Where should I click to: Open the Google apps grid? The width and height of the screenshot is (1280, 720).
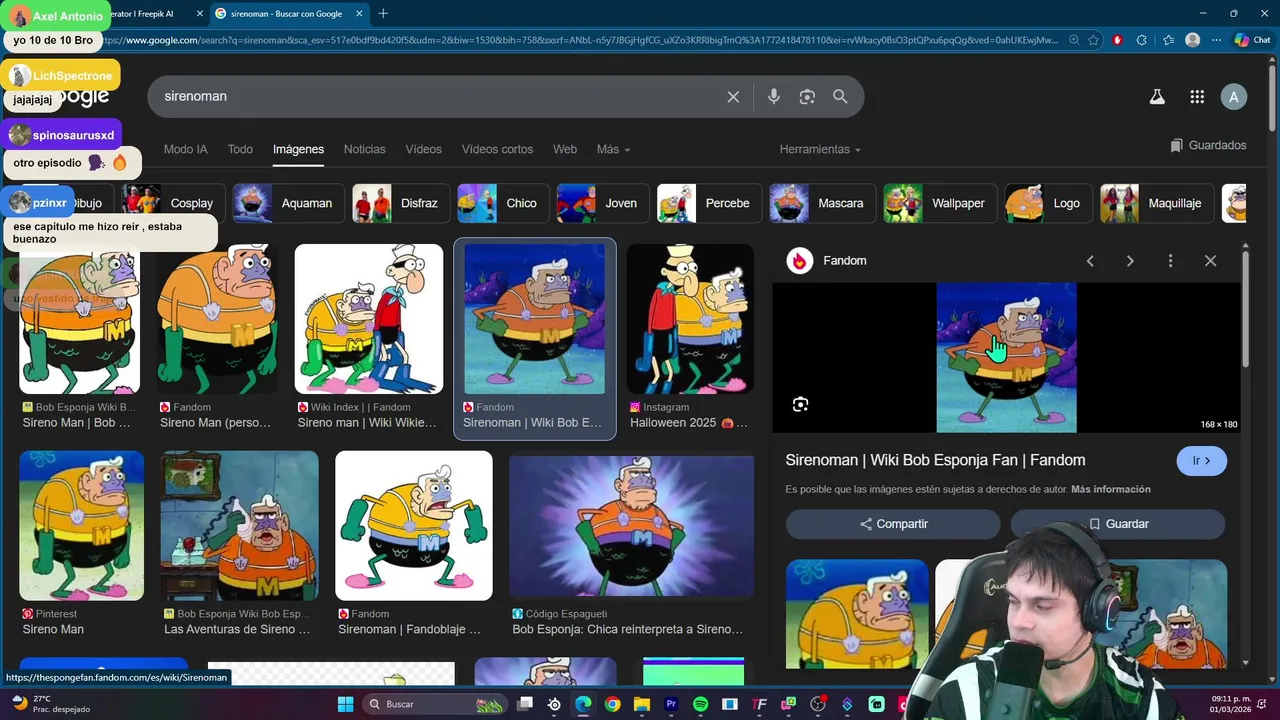pyautogui.click(x=1197, y=97)
